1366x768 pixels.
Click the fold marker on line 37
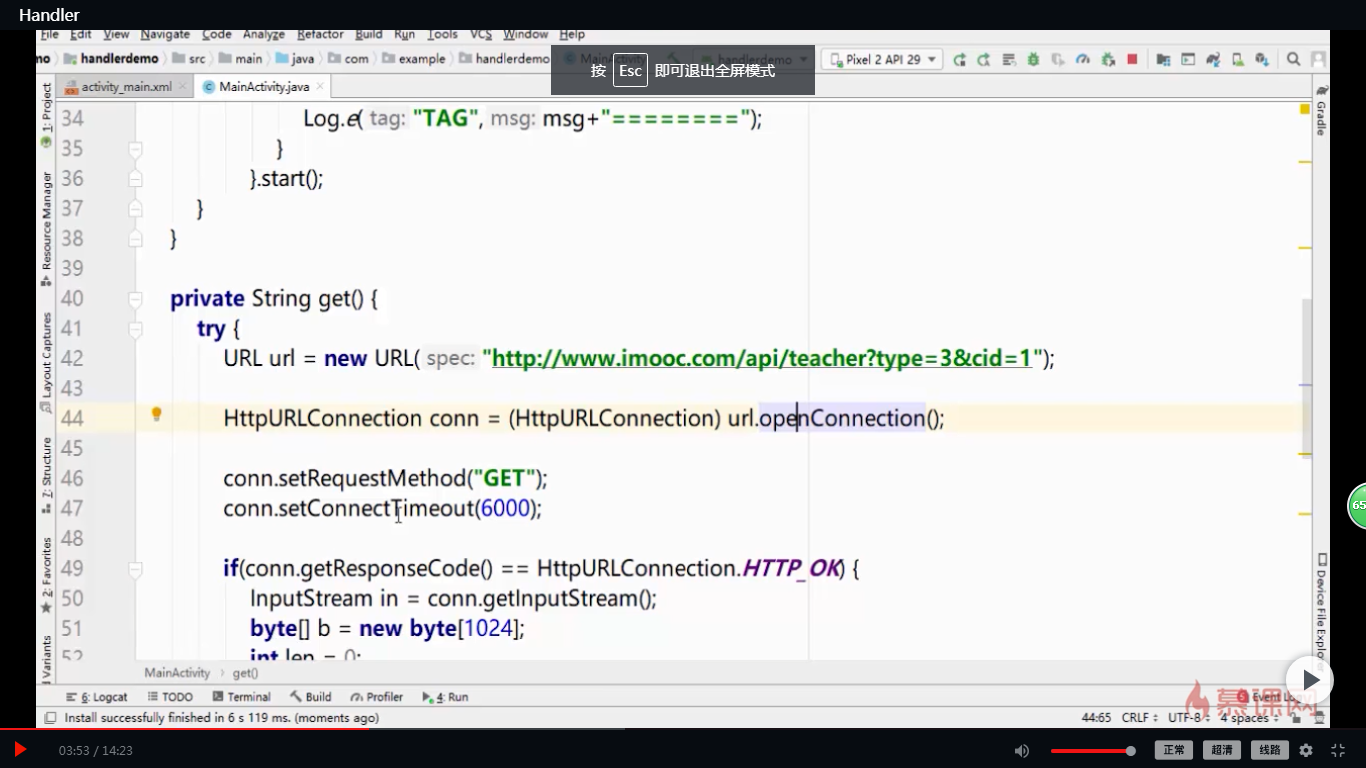click(x=136, y=209)
